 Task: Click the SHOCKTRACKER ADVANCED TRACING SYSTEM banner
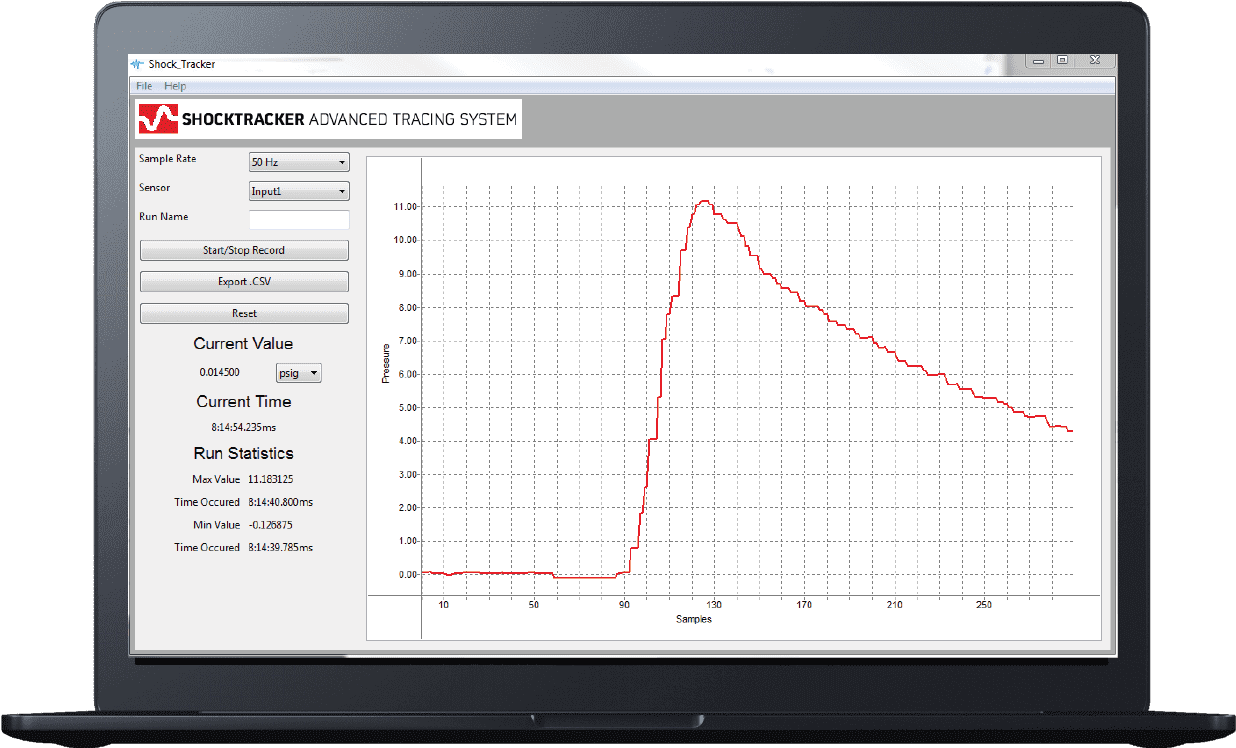coord(340,119)
